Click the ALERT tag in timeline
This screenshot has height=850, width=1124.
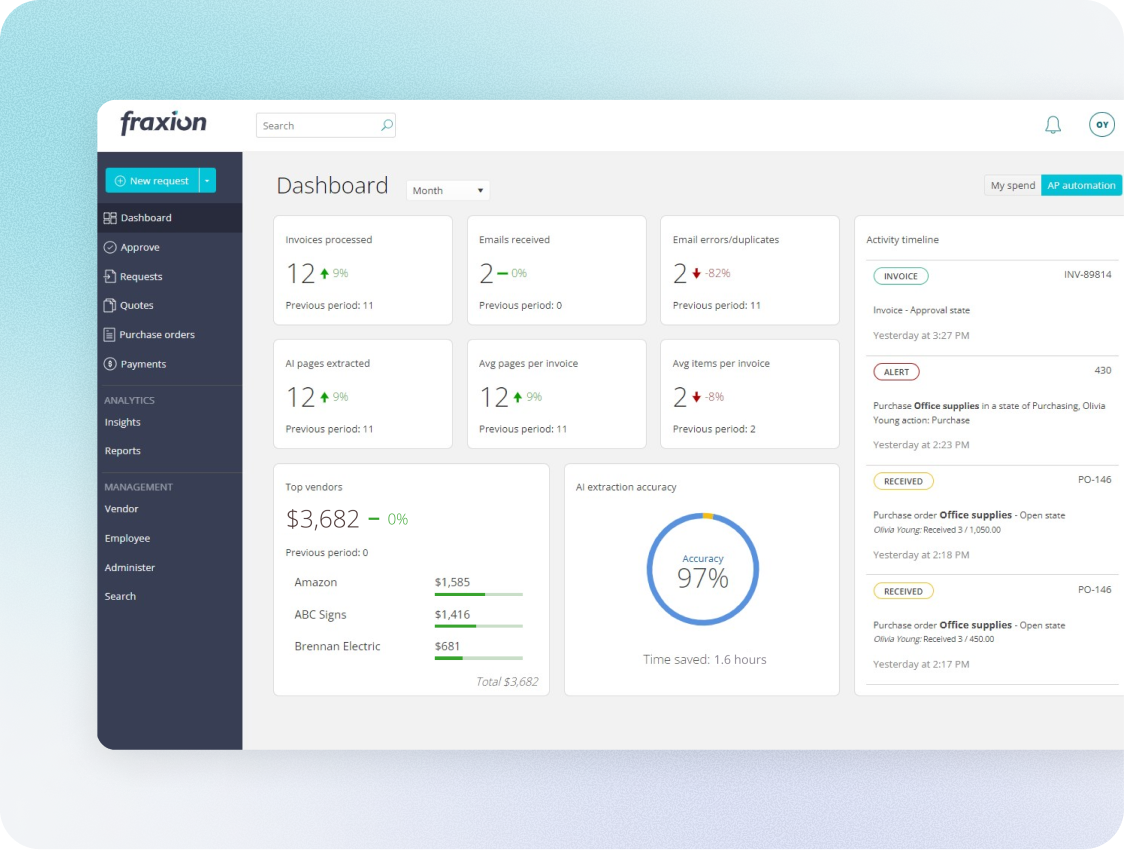896,372
